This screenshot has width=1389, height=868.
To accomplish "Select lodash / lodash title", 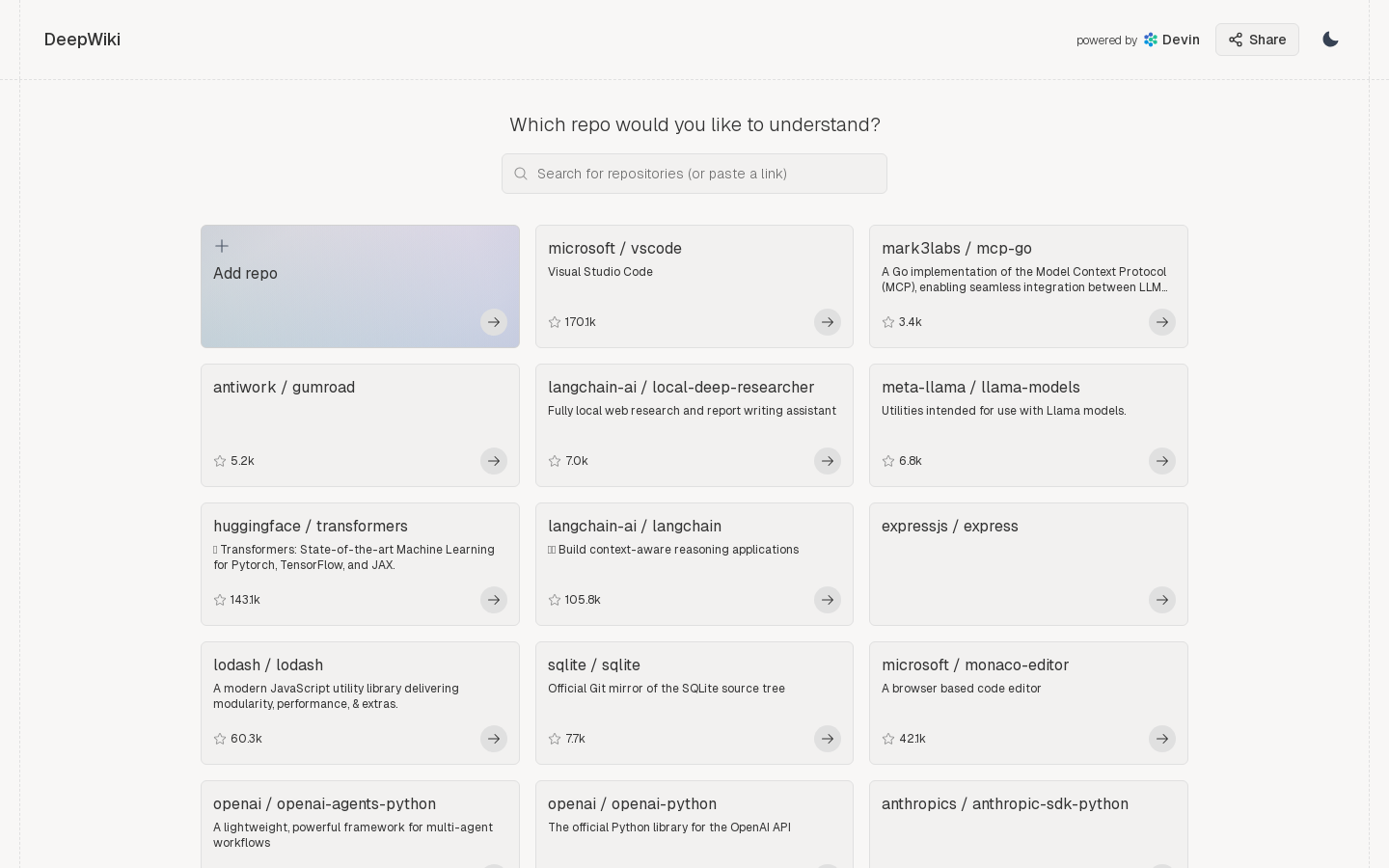I will (x=268, y=665).
